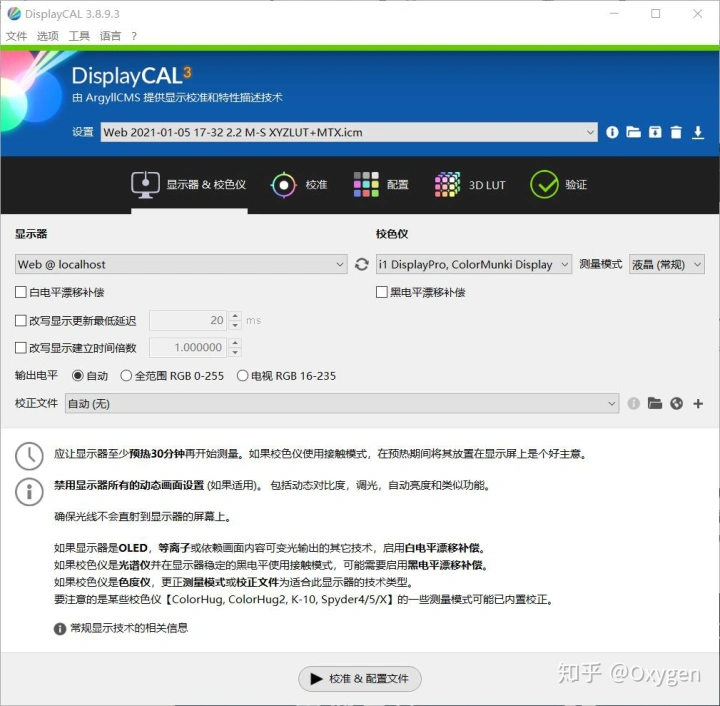Viewport: 720px width, 706px height.
Task: Click the DisplayCAL app logo icon
Action: (14, 14)
